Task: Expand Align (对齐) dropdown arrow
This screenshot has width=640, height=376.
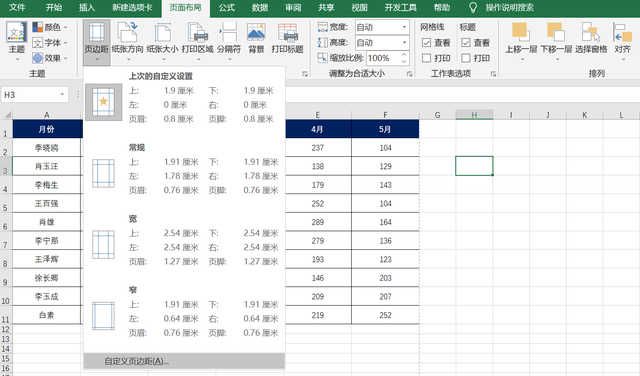Action: tap(623, 60)
